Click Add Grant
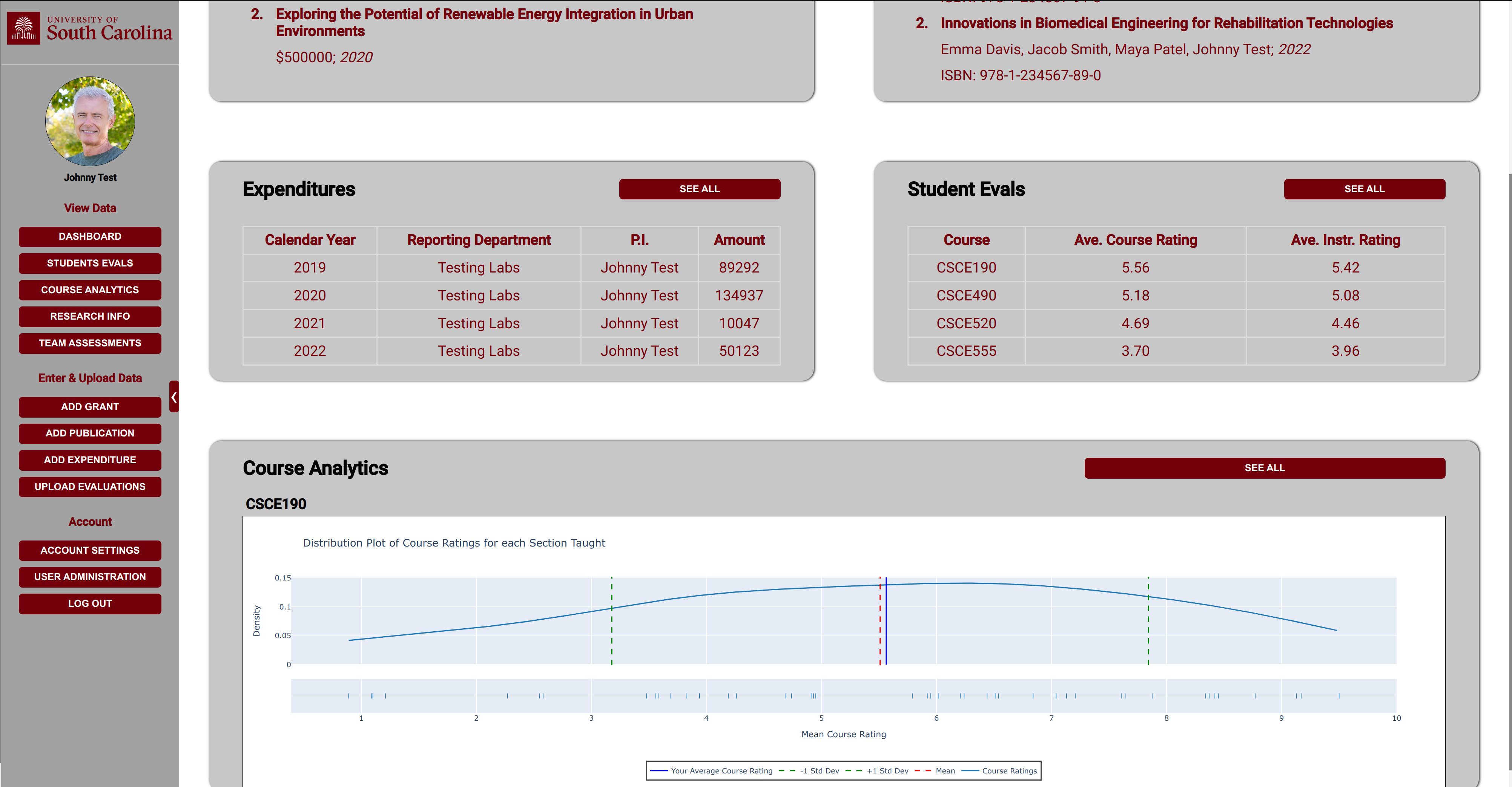This screenshot has width=1512, height=787. tap(89, 406)
